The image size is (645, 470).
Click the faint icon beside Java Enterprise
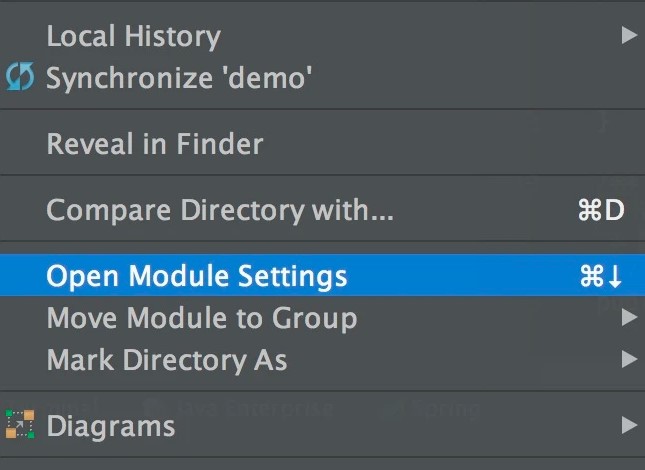153,407
